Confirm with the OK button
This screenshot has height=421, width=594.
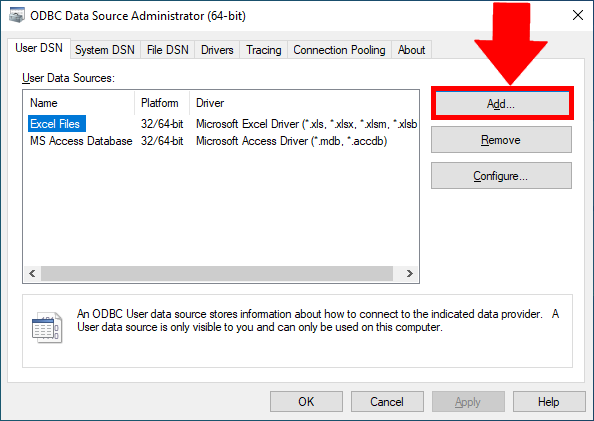[x=306, y=402]
